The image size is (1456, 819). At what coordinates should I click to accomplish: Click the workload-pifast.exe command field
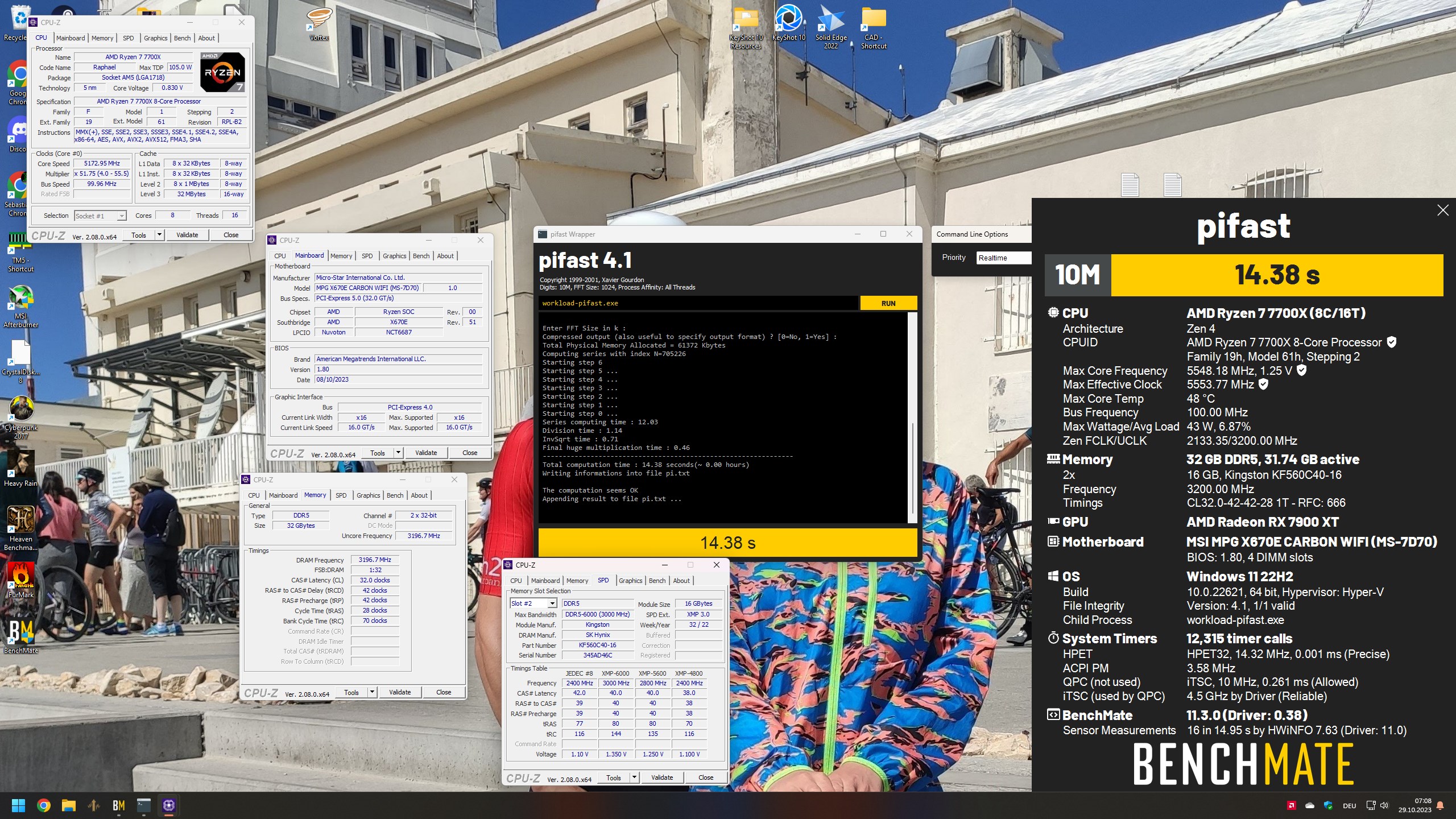698,303
